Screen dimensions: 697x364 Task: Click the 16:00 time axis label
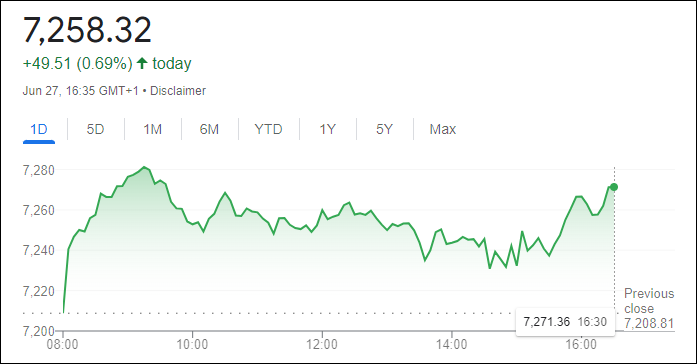[x=581, y=344]
